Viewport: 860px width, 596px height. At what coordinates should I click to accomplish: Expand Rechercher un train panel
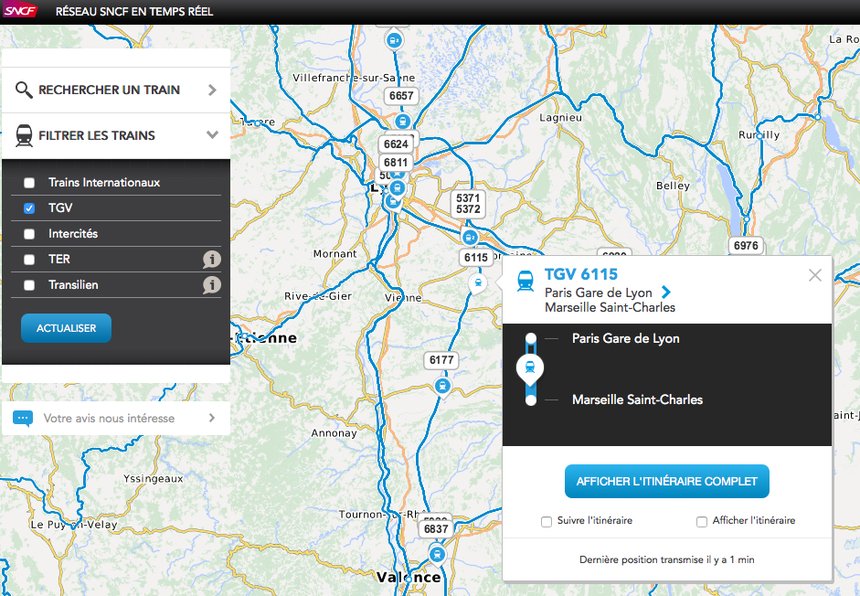tap(212, 90)
